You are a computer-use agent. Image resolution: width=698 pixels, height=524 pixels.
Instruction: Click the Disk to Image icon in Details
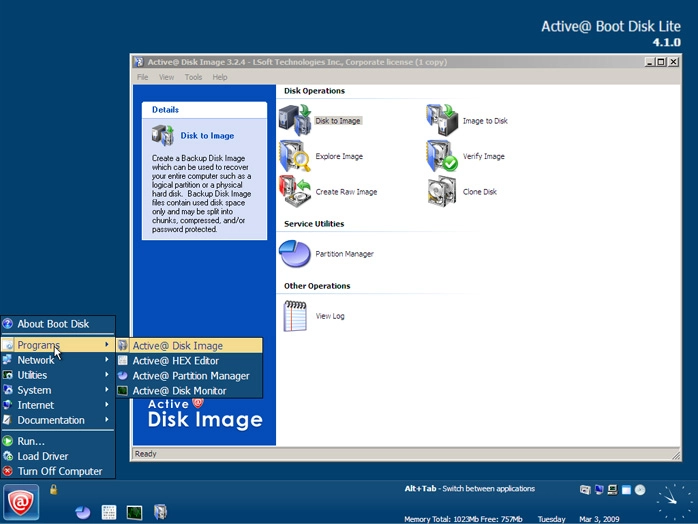point(162,135)
